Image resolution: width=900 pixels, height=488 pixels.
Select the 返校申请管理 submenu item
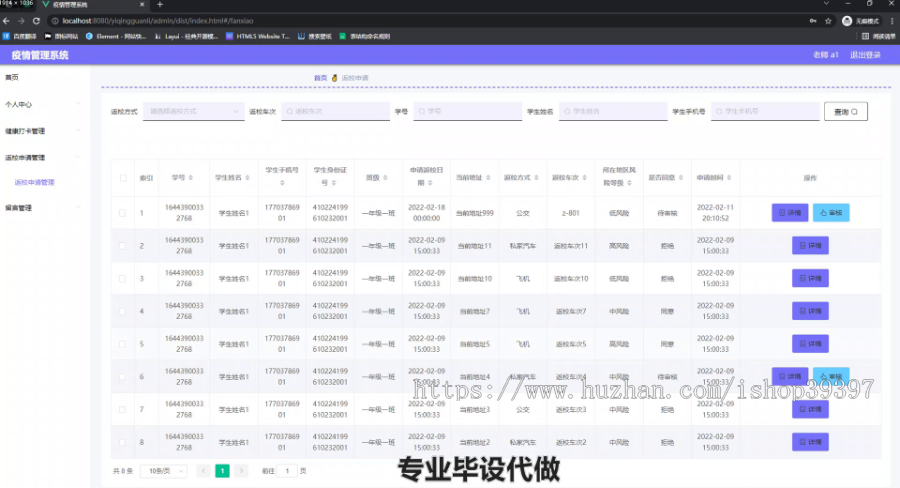coord(34,183)
